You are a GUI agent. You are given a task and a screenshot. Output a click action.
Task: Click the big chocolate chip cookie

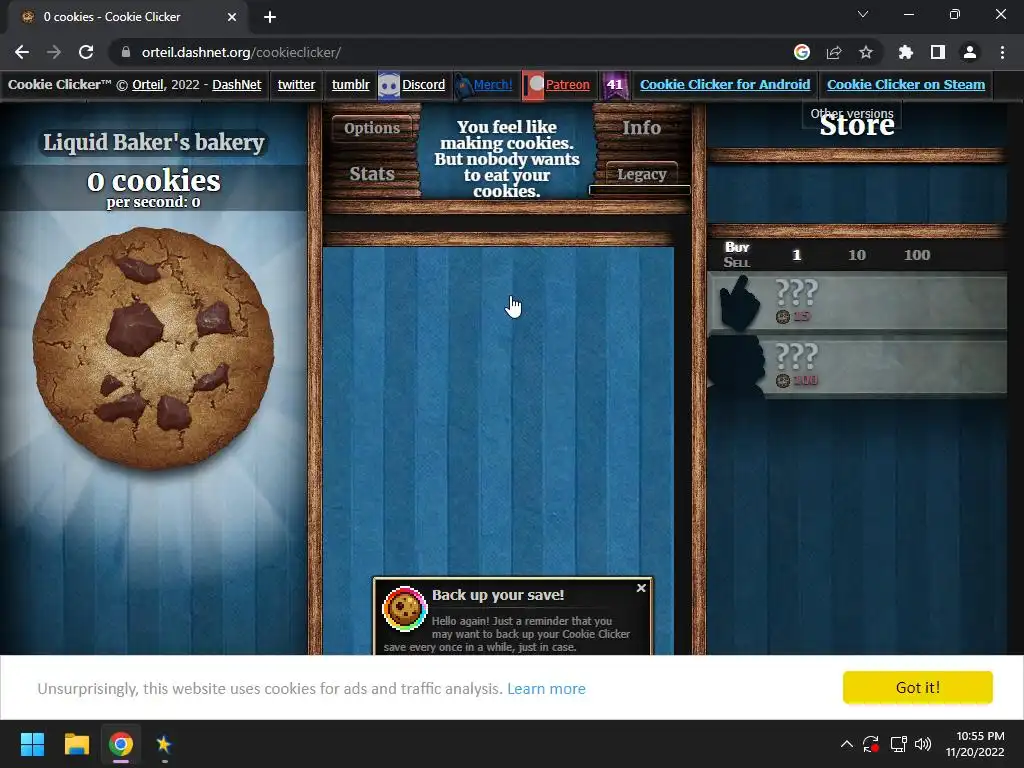coord(153,347)
